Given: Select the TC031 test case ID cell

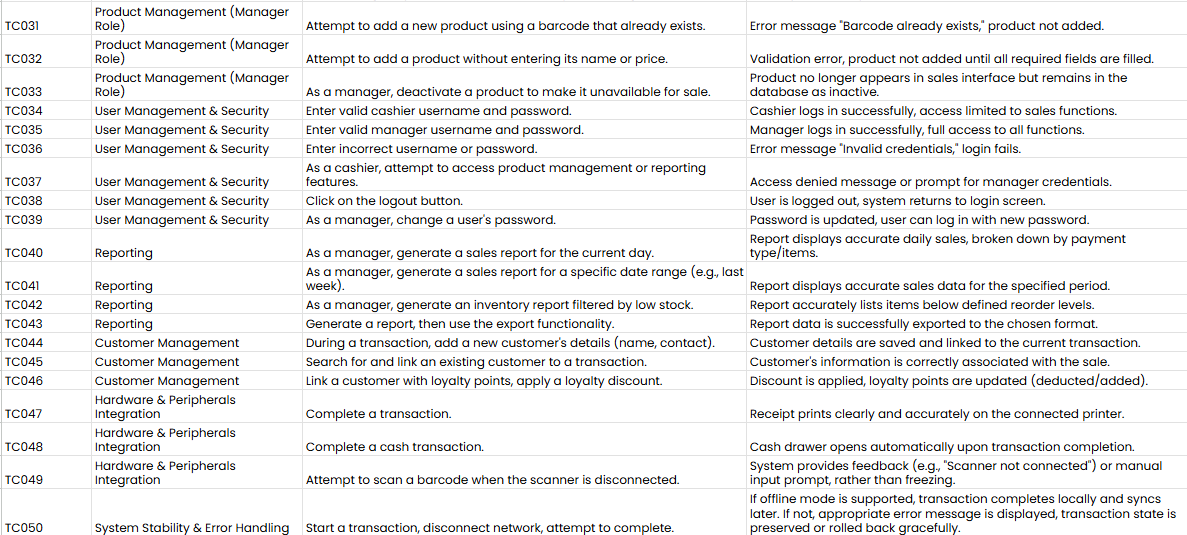Looking at the screenshot, I should 46,17.
